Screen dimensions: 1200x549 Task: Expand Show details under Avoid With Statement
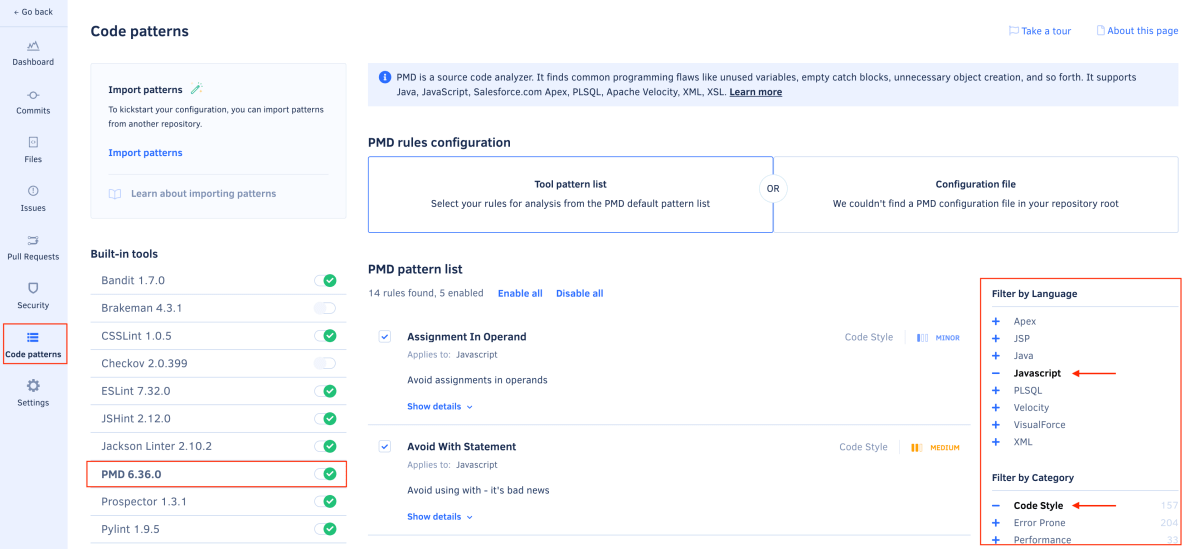pyautogui.click(x=440, y=517)
